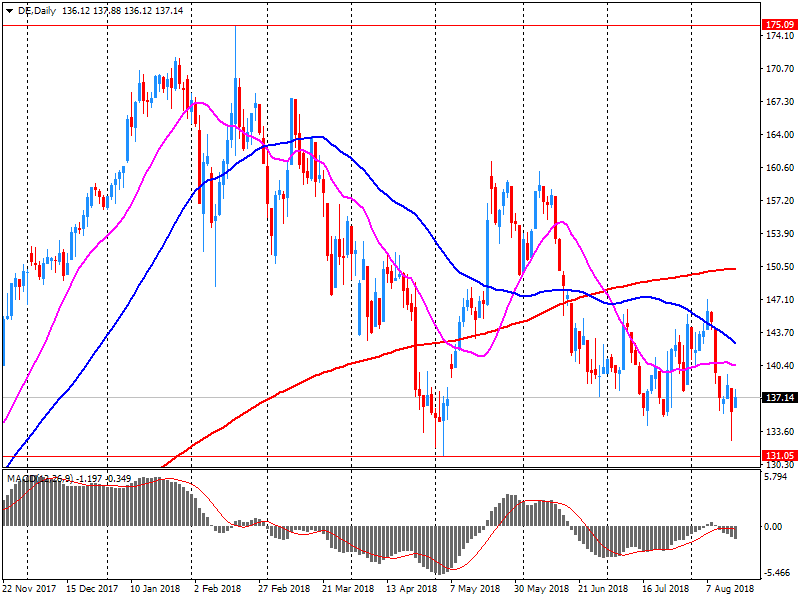
Task: Click the OHLC values 136.12 137.88 136.12 137.14
Action: 122,11
